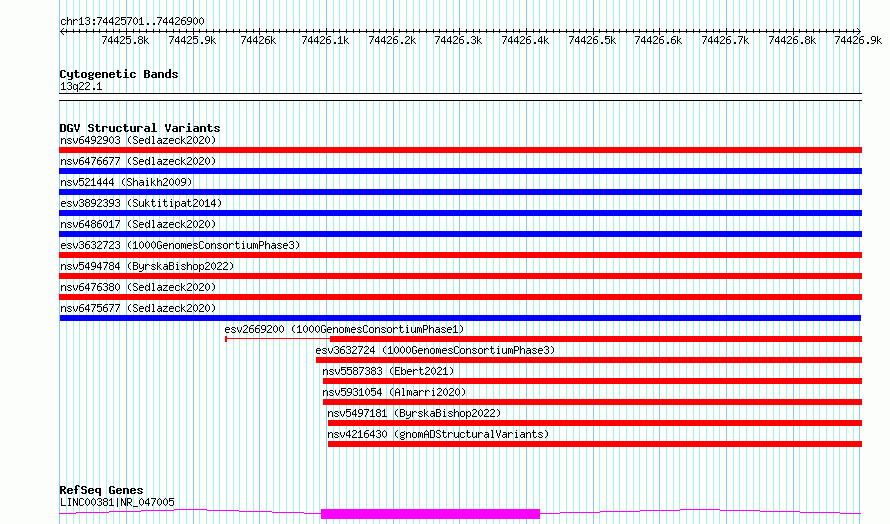The height and width of the screenshot is (524, 890).
Task: Click ruler tick labeled 74426.4k
Action: pos(525,40)
